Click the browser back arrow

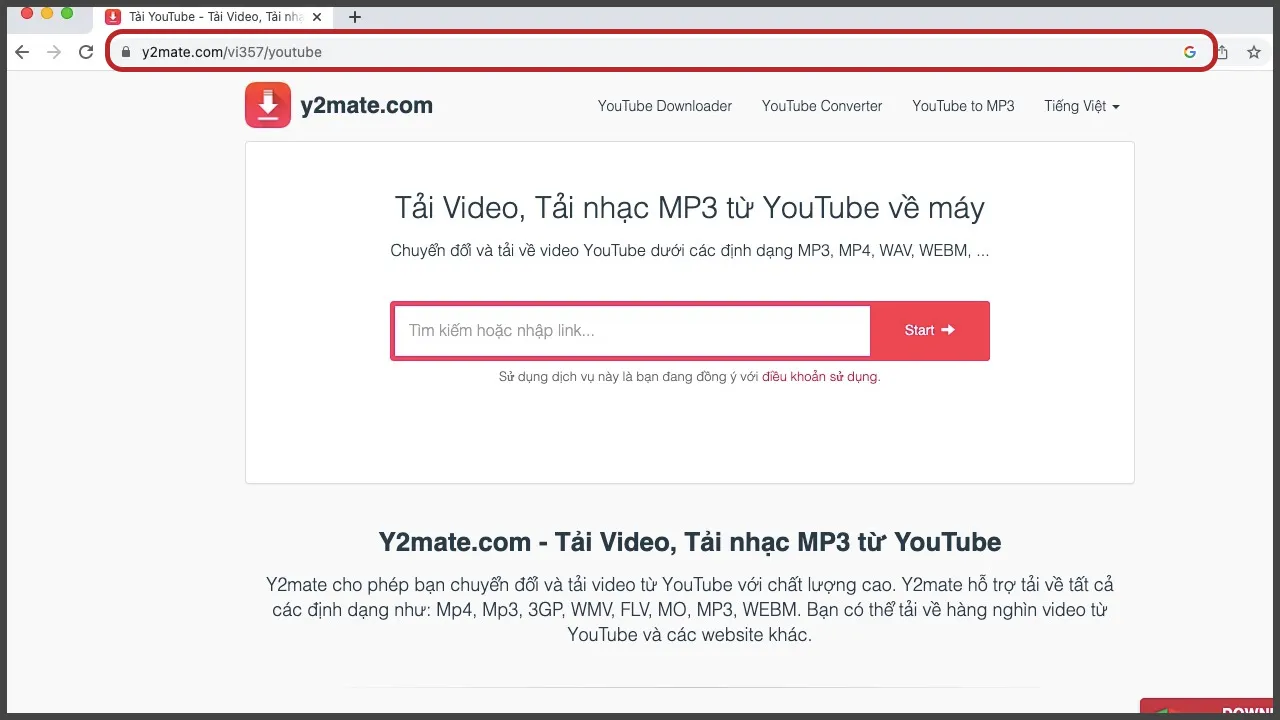point(21,51)
